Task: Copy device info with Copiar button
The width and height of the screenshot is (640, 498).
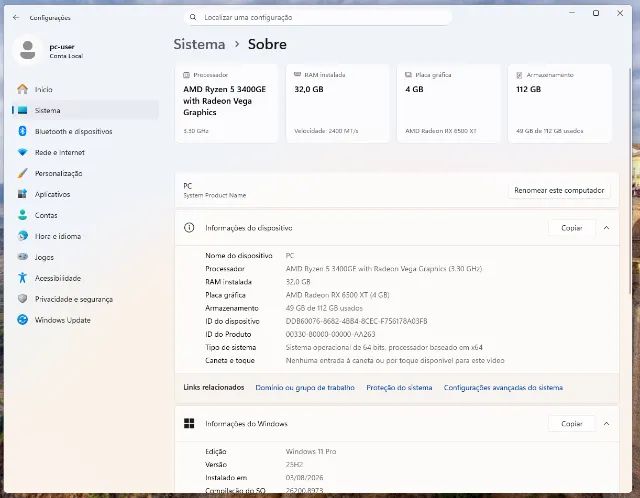Action: [571, 228]
